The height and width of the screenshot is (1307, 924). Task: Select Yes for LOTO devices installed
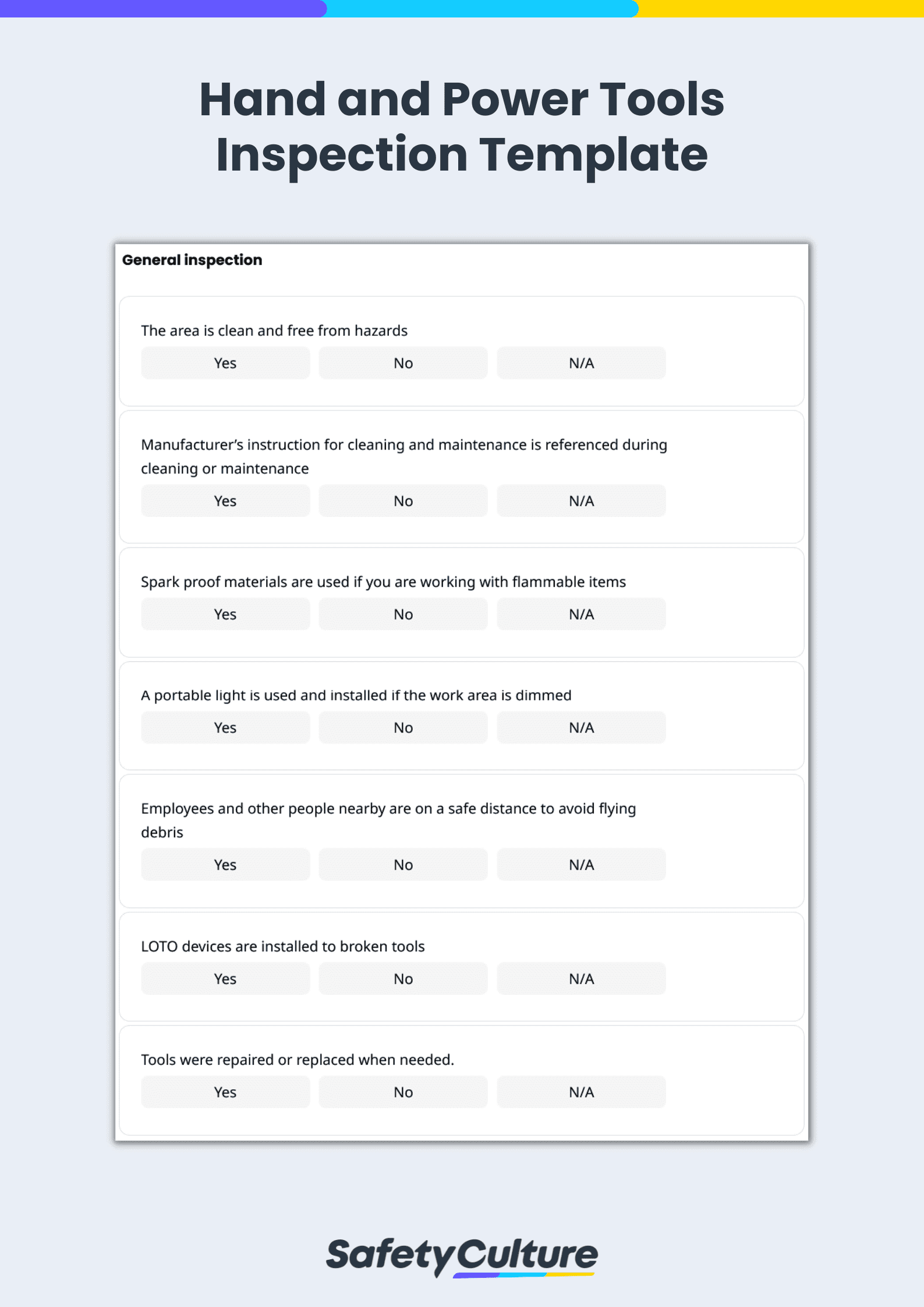(225, 979)
